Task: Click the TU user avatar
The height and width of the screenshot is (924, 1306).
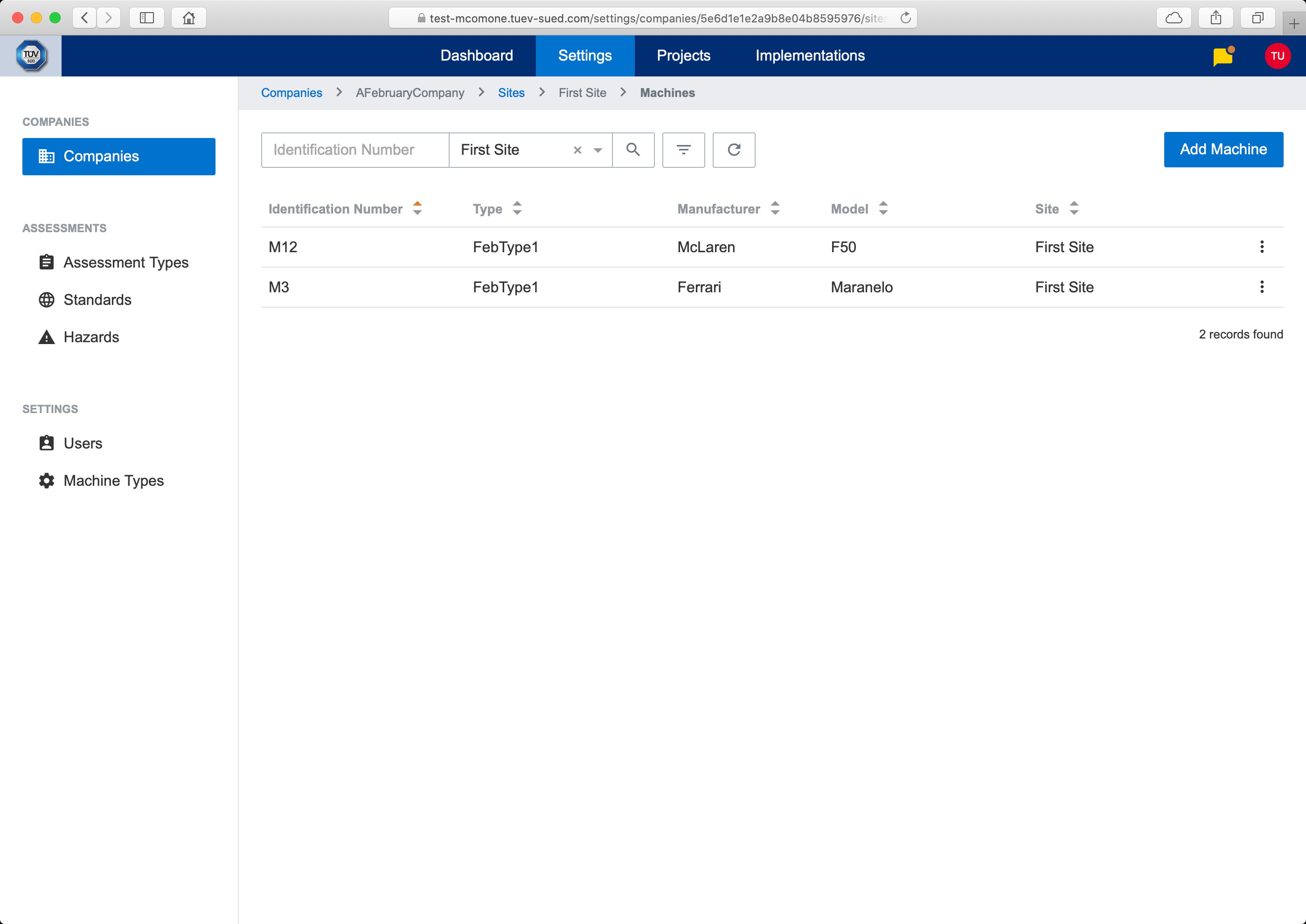Action: tap(1277, 56)
